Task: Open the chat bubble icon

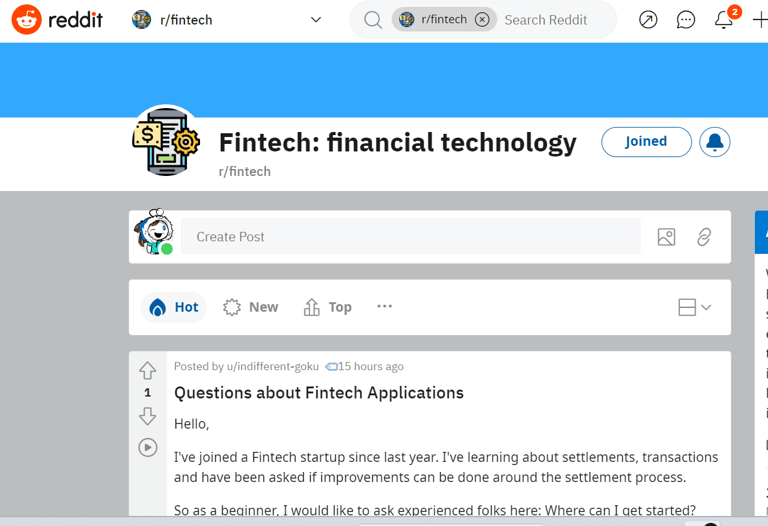Action: (x=686, y=20)
